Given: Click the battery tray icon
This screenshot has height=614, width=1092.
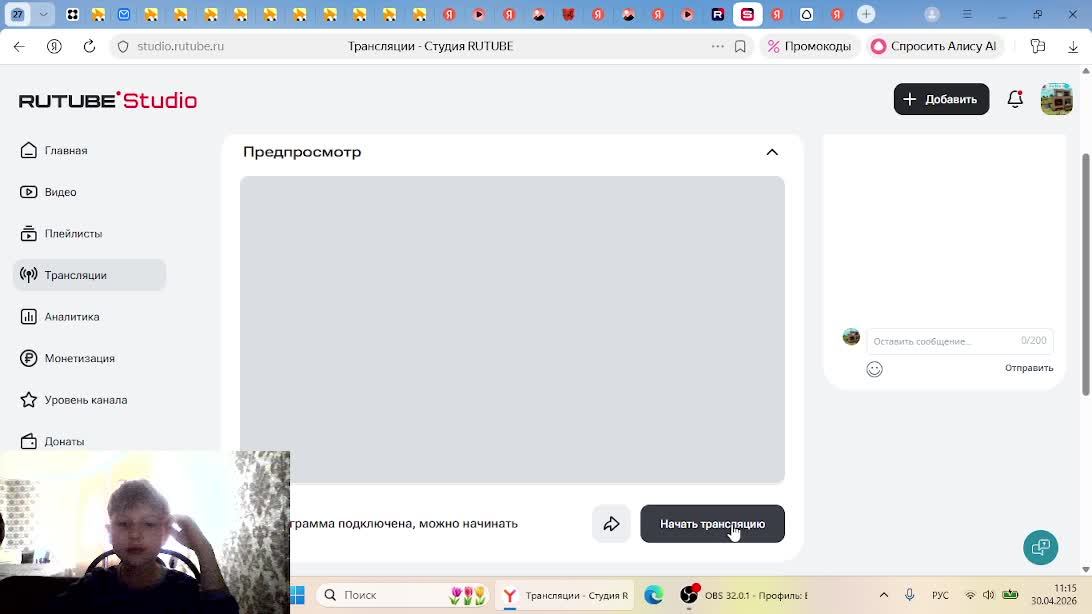Looking at the screenshot, I should point(1010,595).
